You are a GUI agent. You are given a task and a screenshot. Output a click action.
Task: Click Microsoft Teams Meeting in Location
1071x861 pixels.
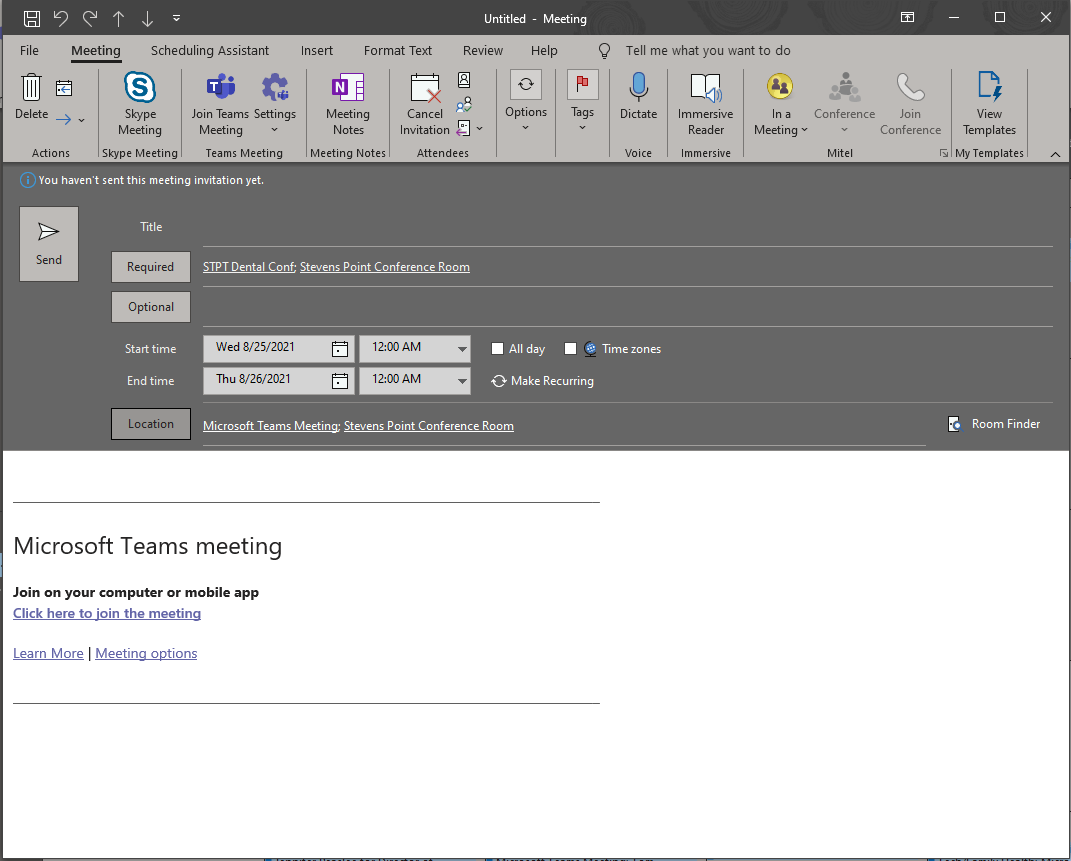click(x=270, y=426)
